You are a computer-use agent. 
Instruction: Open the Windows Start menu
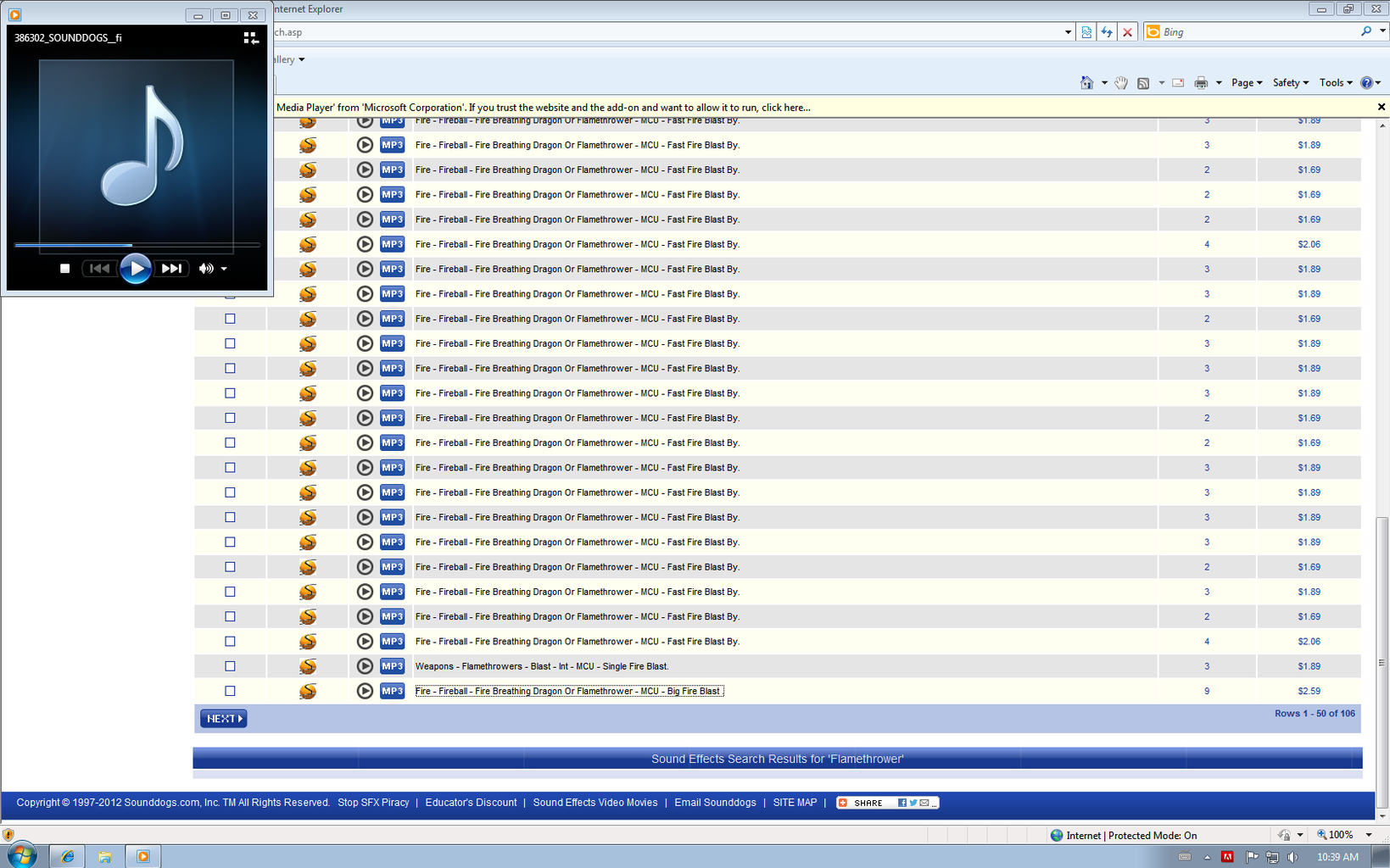coord(22,855)
